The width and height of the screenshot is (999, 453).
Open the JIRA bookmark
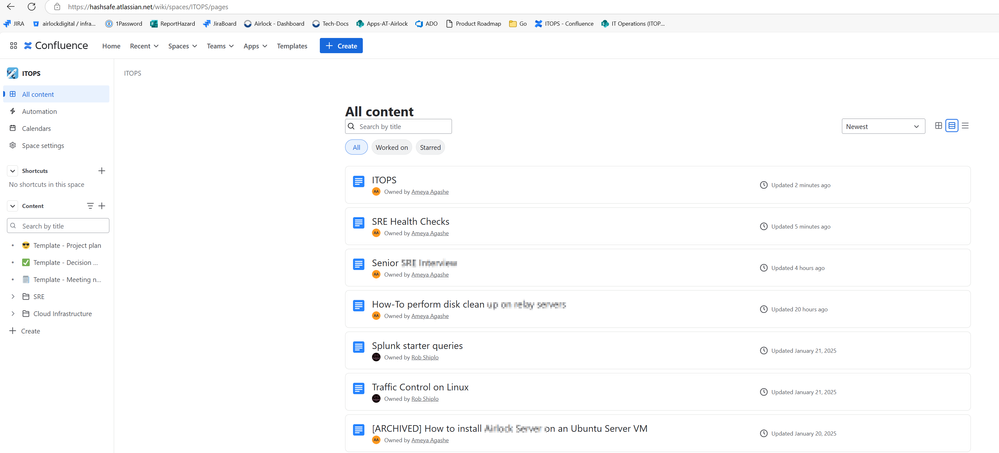click(14, 24)
